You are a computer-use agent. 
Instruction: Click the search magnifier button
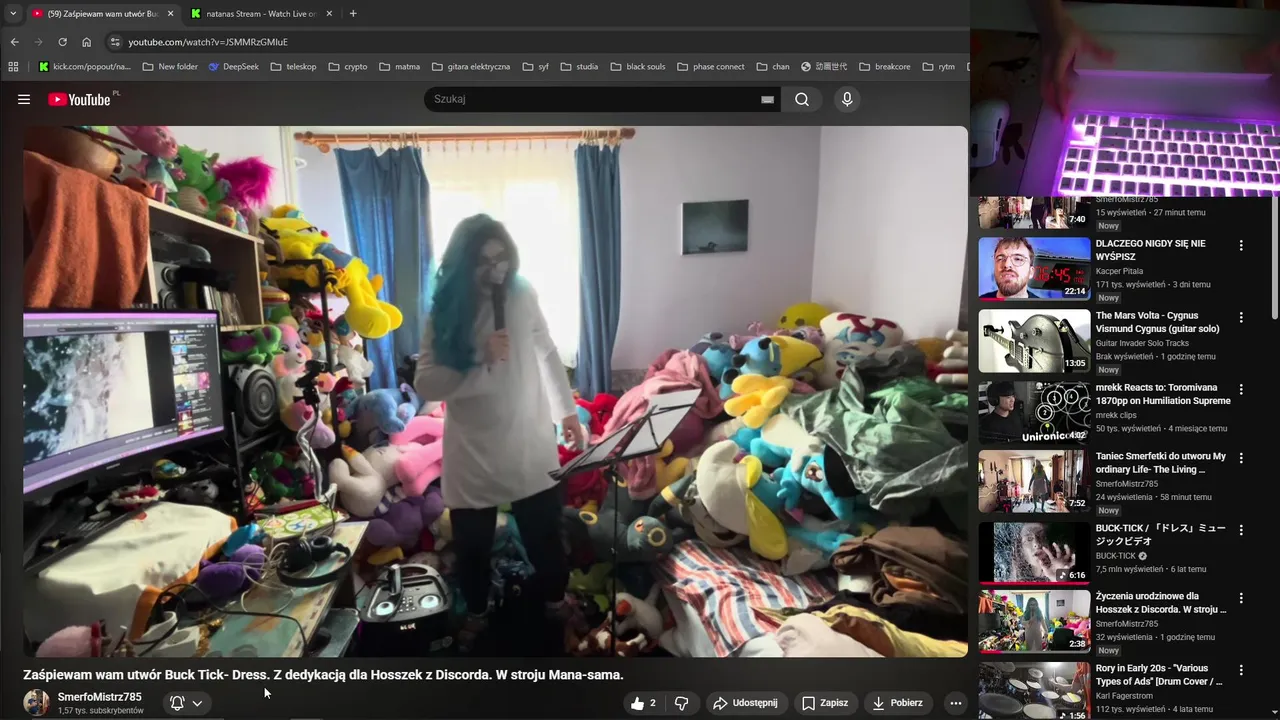pos(802,99)
